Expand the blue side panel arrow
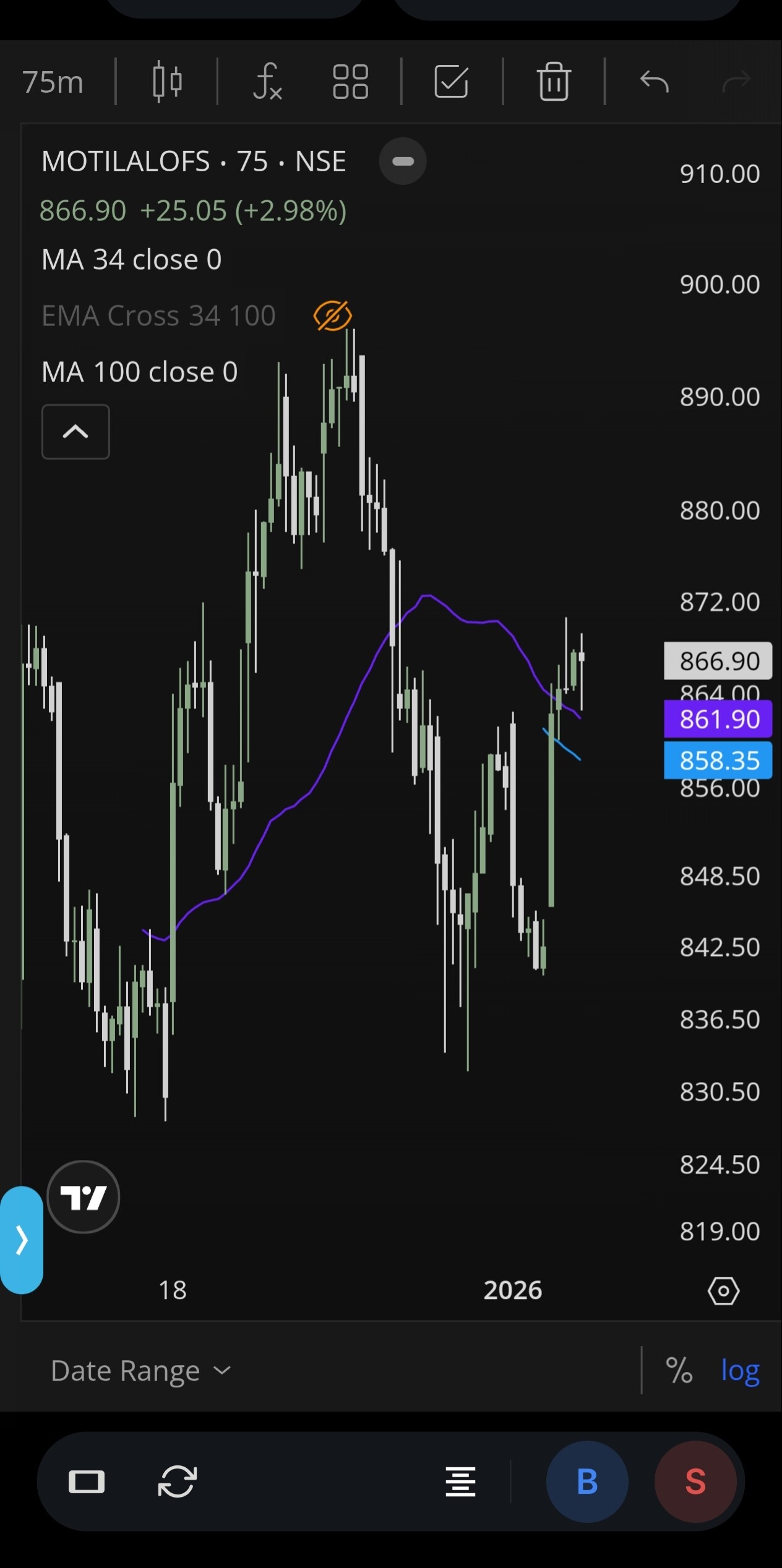Image resolution: width=782 pixels, height=1568 pixels. [22, 1240]
